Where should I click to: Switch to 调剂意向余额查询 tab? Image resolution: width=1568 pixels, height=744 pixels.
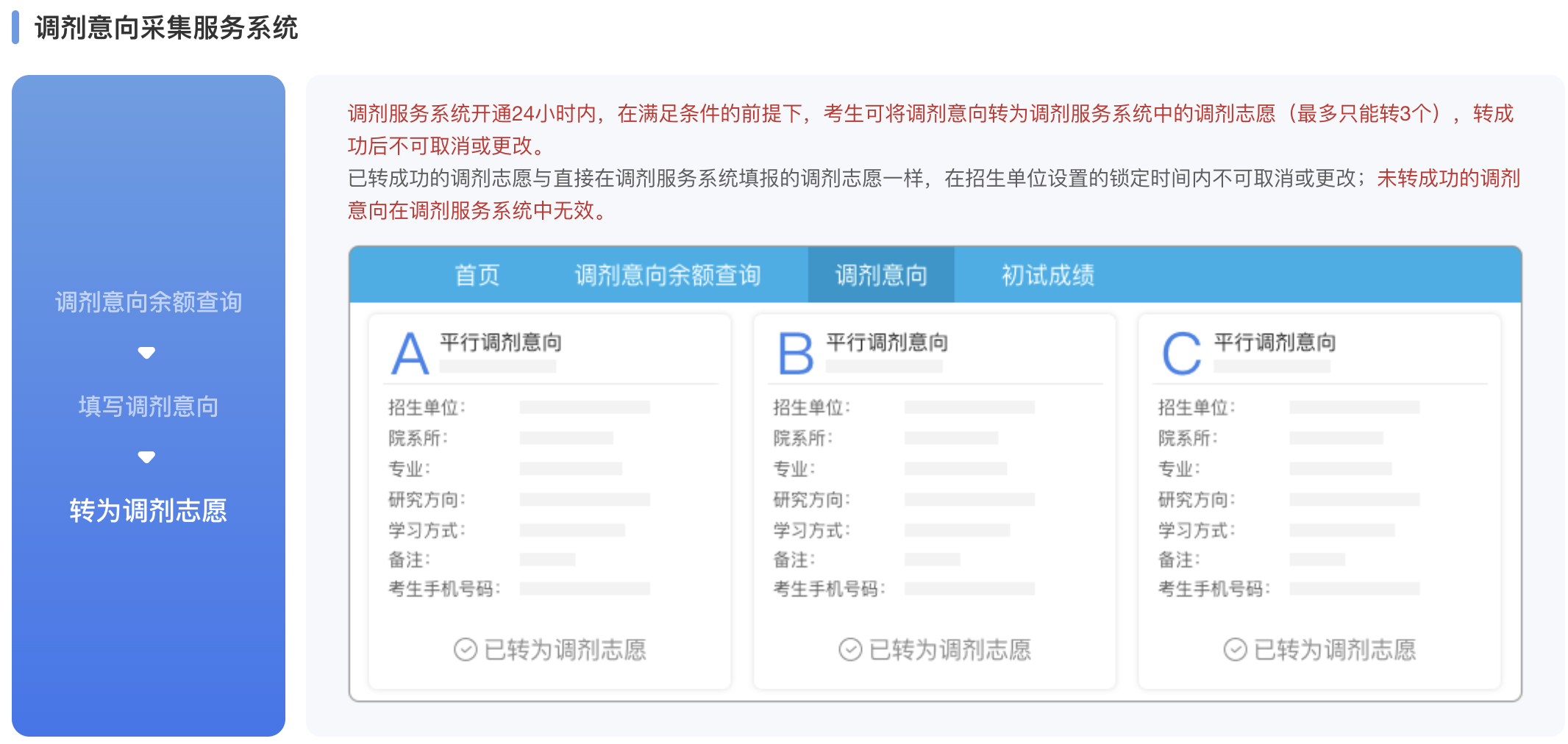point(667,275)
